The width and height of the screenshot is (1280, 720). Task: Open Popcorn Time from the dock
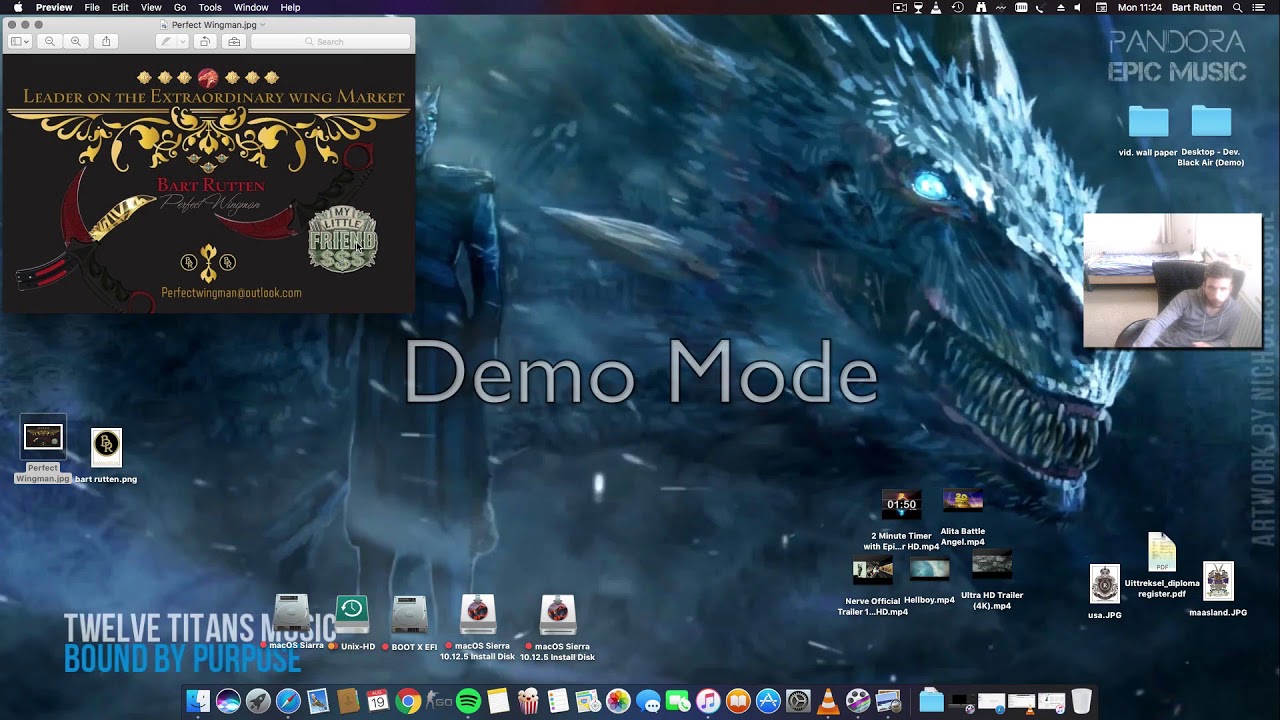528,702
